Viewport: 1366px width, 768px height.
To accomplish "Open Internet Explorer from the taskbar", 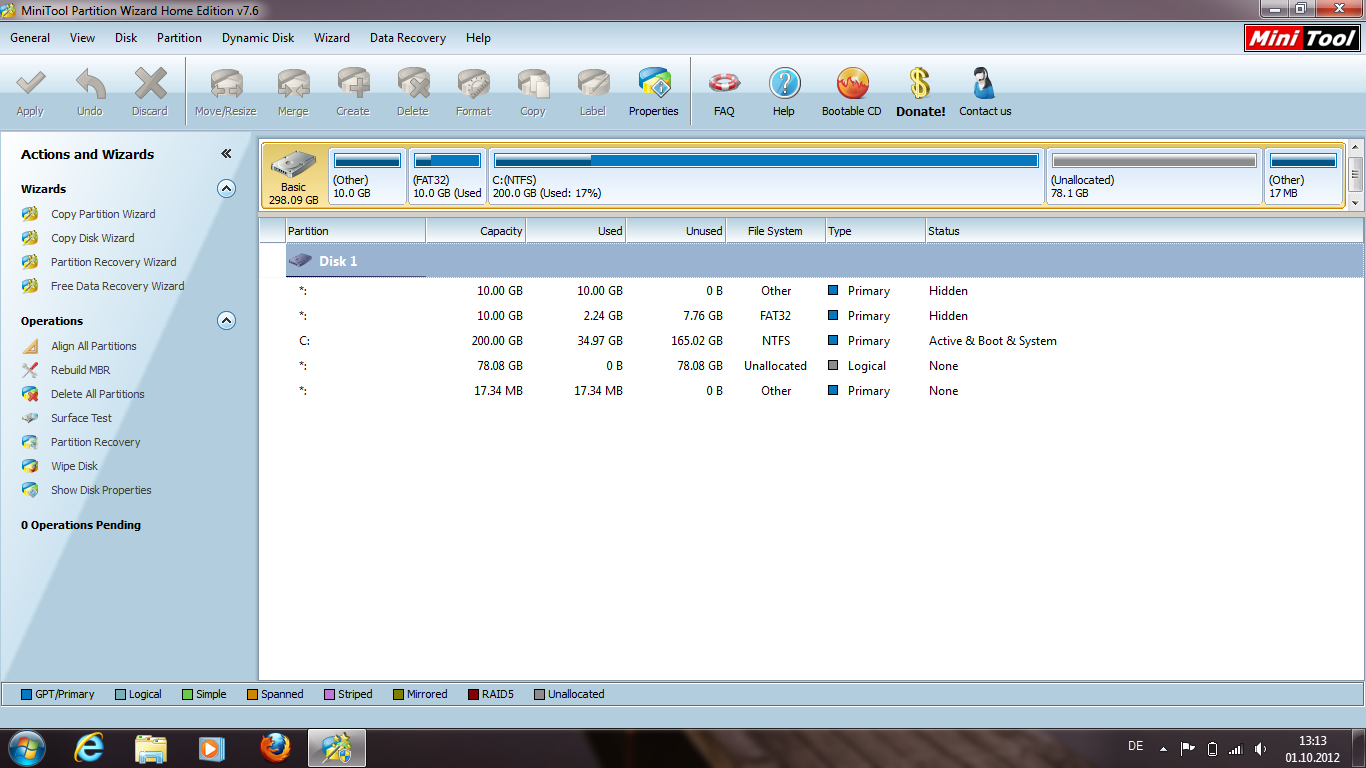I will coord(90,748).
